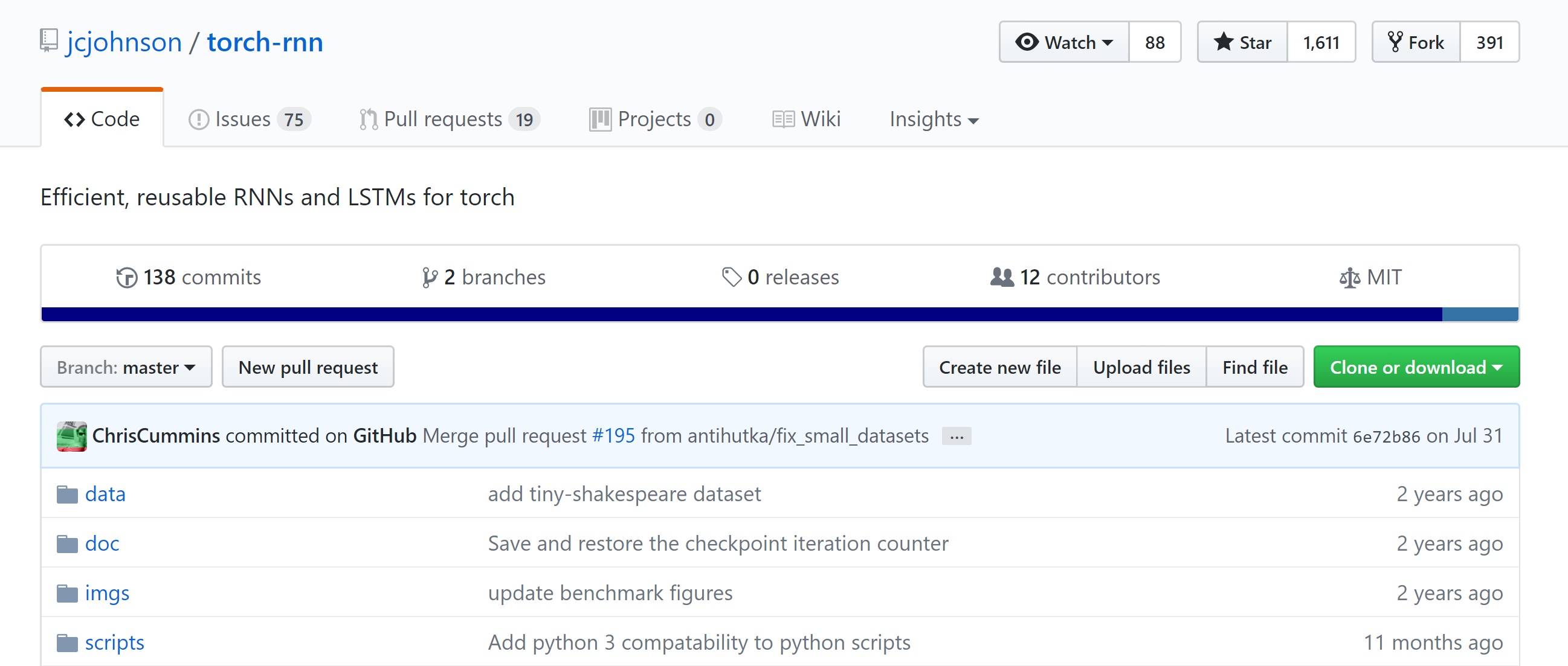Click '11 months ago' timestamp for scripts
Viewport: 1568px width, 666px height.
[1433, 643]
